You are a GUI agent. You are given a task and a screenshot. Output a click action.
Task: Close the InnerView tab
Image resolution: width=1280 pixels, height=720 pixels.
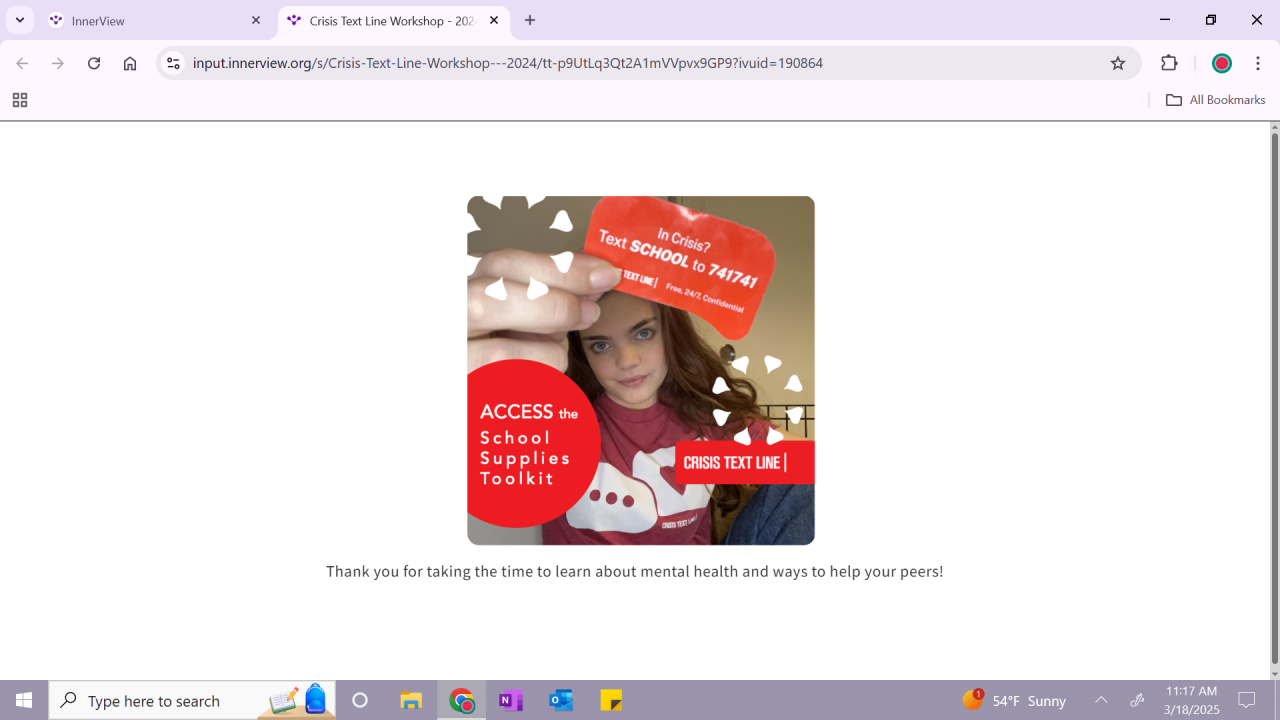point(256,20)
